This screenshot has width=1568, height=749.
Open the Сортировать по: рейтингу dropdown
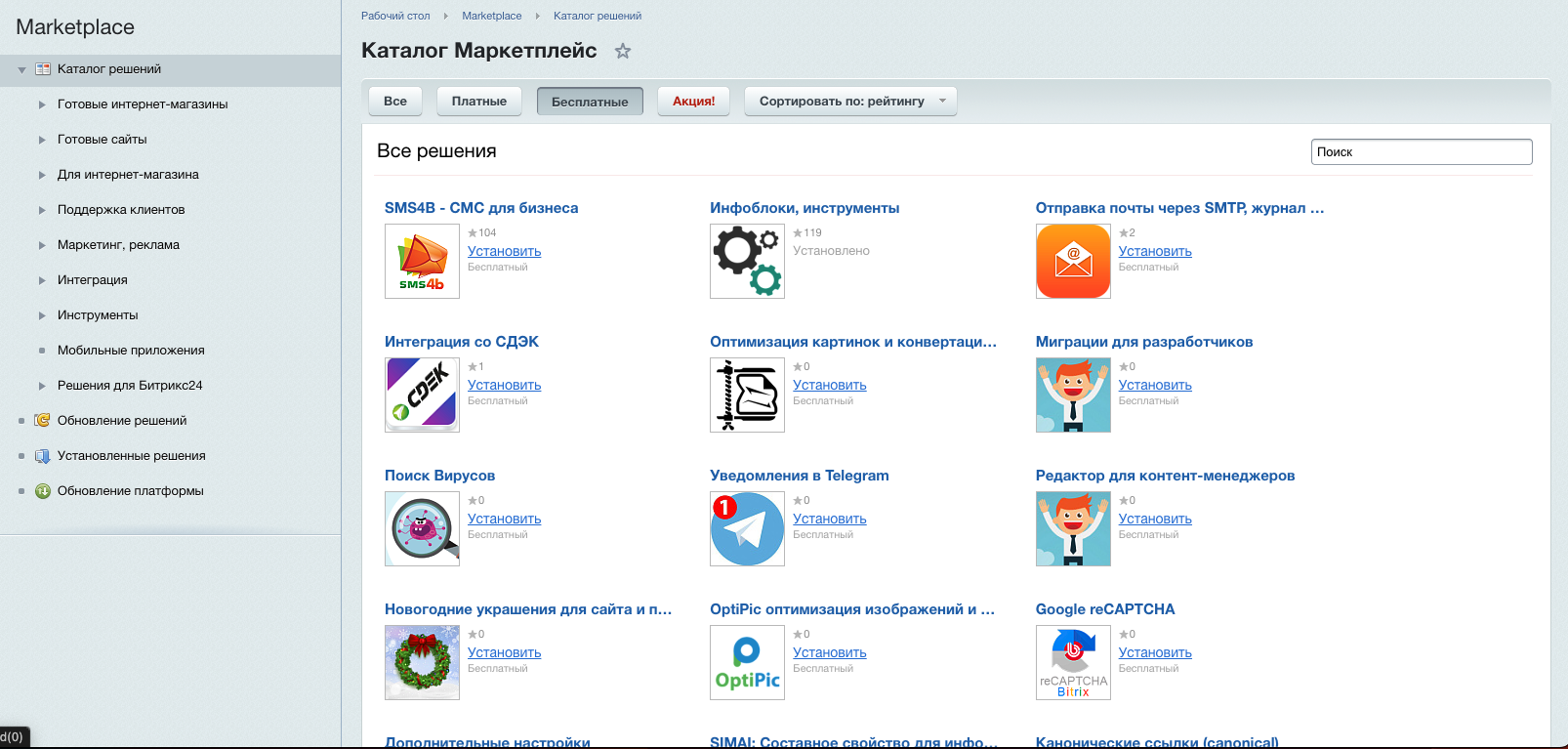pyautogui.click(x=849, y=102)
